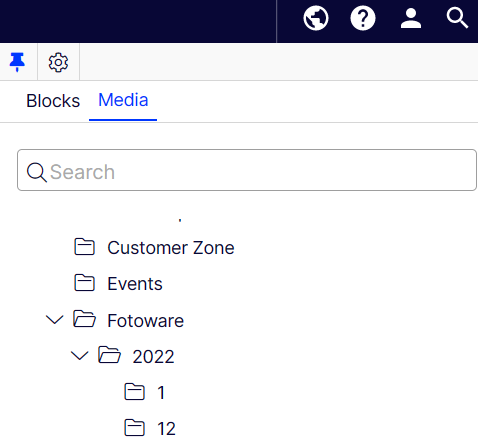Image resolution: width=478 pixels, height=448 pixels.
Task: Open the user profile icon
Action: pyautogui.click(x=411, y=18)
